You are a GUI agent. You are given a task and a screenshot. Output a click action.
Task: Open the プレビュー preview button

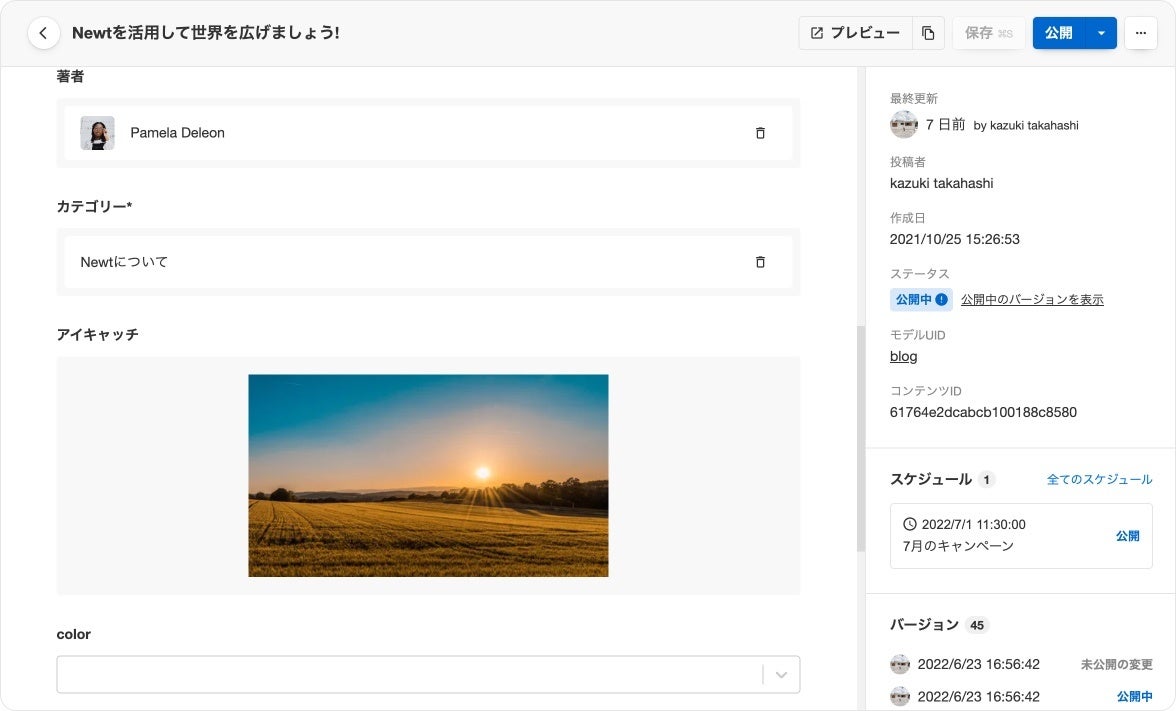point(855,33)
